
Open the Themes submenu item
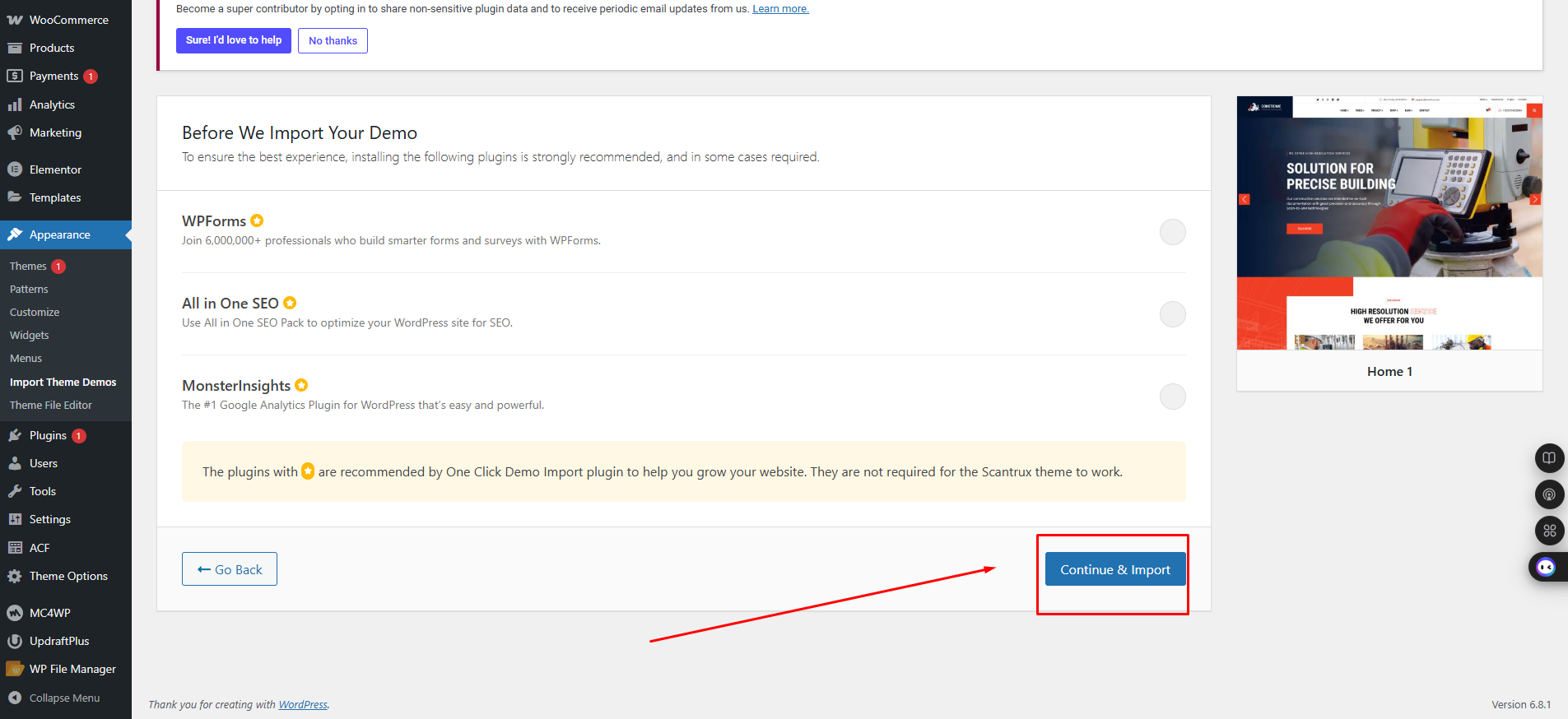pyautogui.click(x=28, y=266)
